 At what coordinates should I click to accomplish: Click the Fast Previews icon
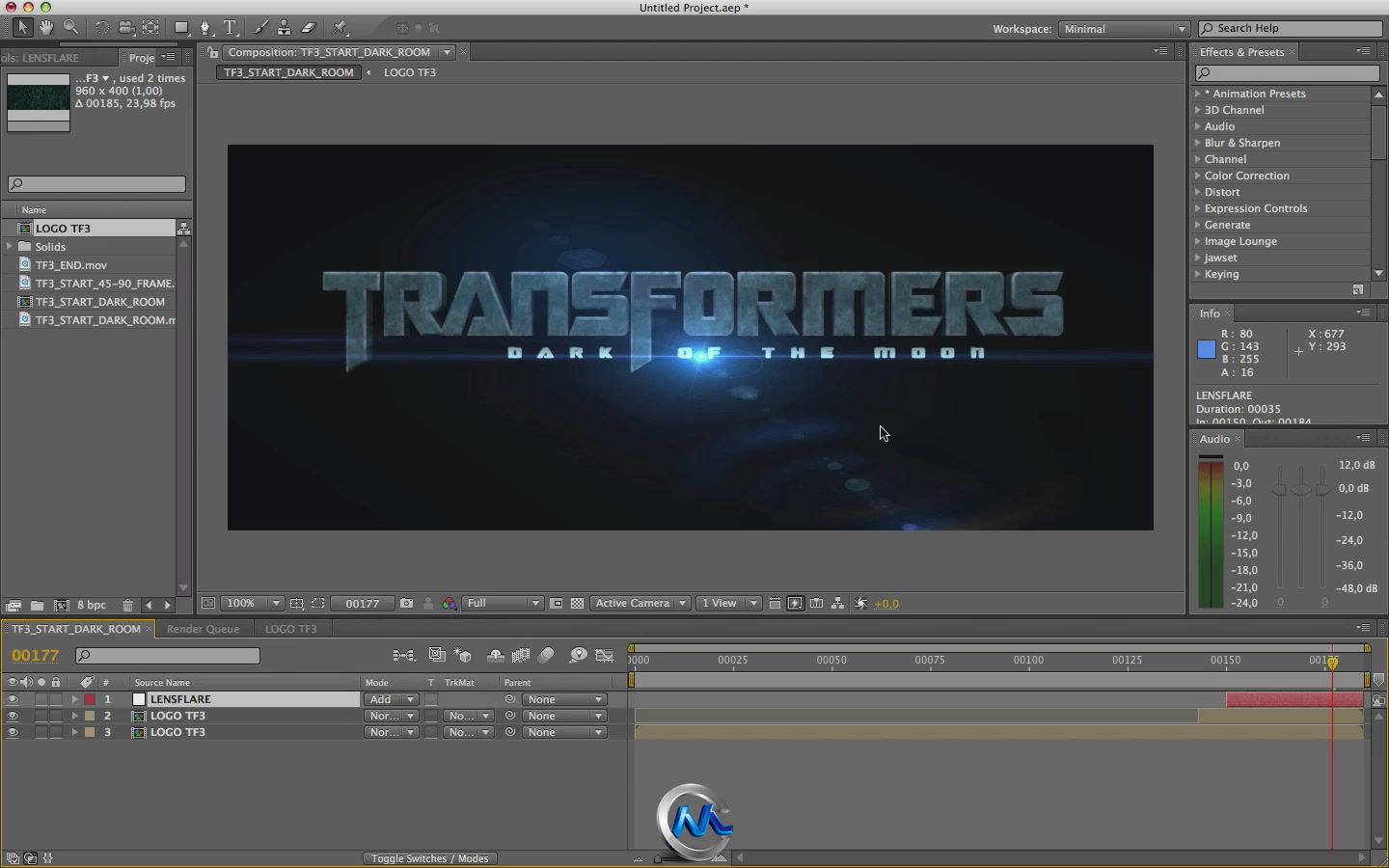point(795,604)
